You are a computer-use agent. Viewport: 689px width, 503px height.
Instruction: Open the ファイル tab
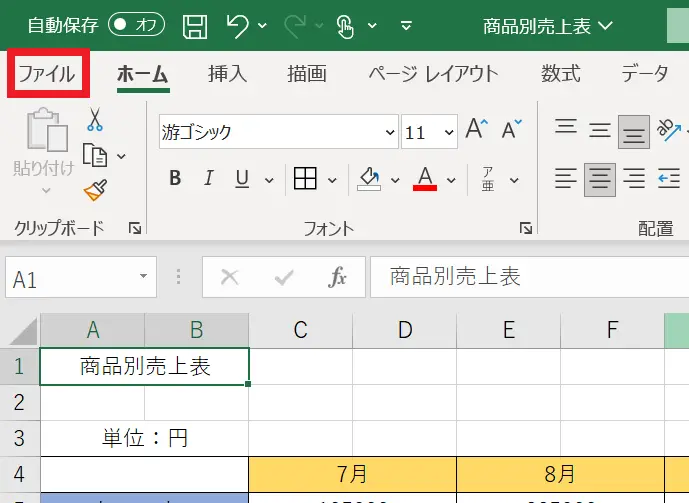click(47, 73)
